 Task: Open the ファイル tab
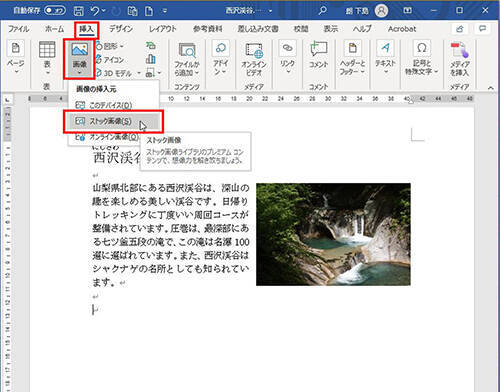coord(18,29)
